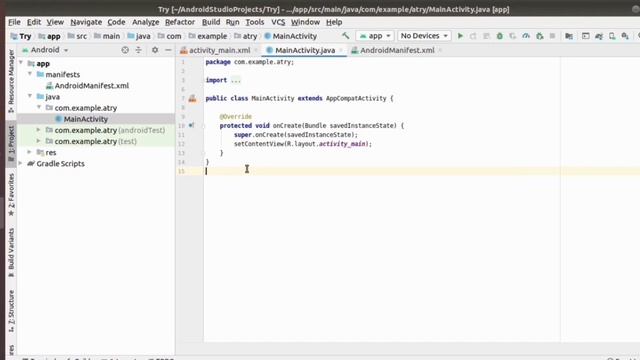Sync Project with Gradle Files elephant icon
The image size is (640, 360).
[599, 36]
